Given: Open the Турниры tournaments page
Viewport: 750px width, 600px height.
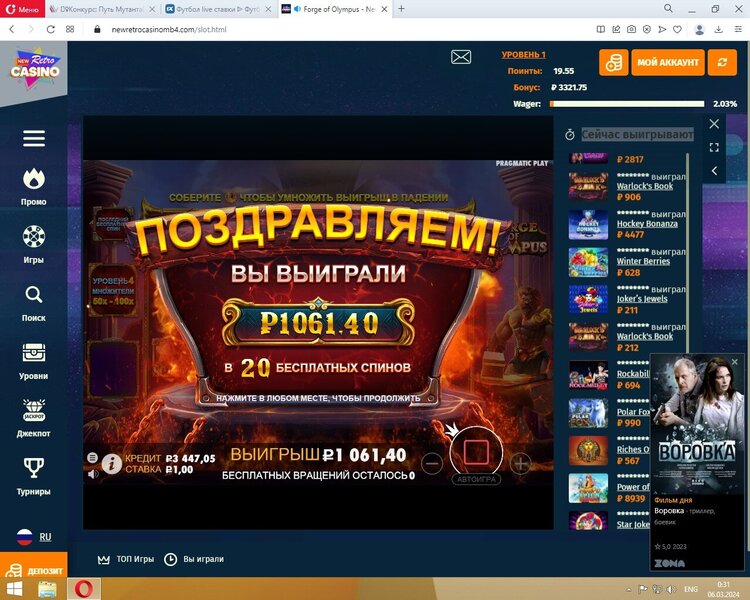Looking at the screenshot, I should (33, 477).
